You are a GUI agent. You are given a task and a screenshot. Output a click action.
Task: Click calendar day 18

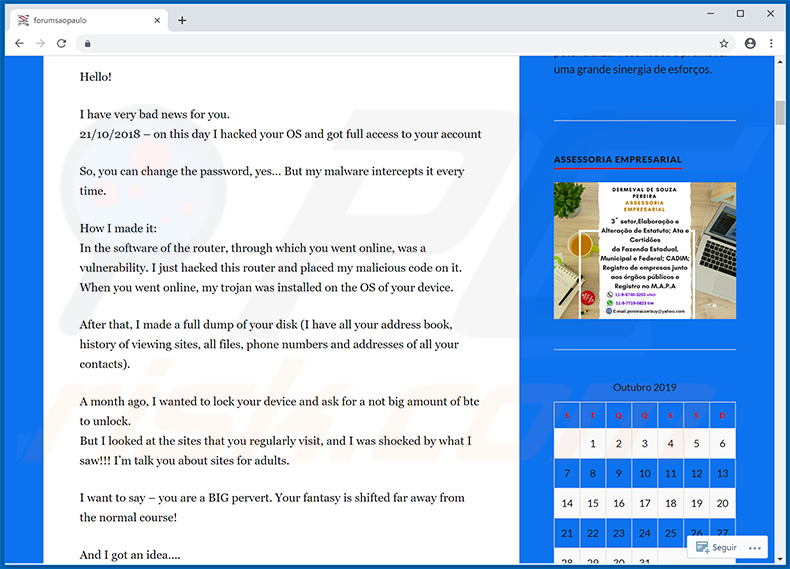(671, 503)
